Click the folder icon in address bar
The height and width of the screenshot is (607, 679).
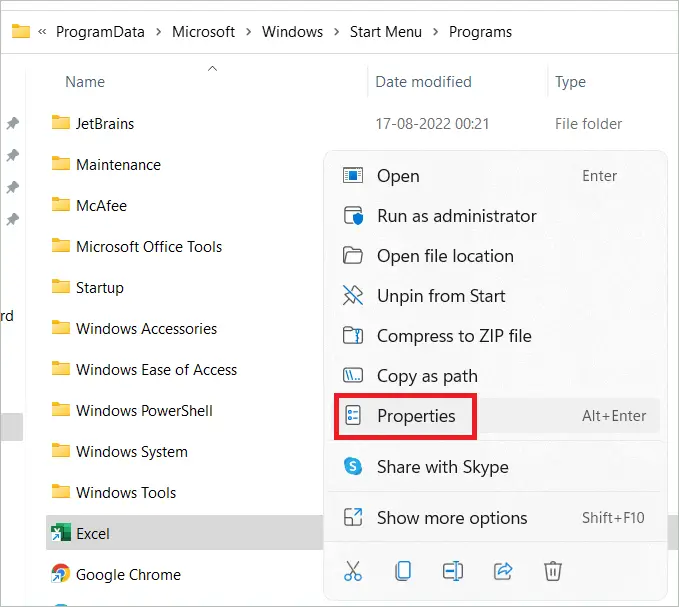click(x=21, y=31)
